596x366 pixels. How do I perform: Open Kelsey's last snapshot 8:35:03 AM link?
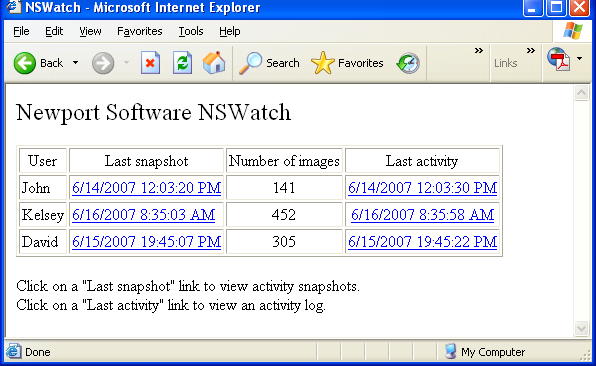point(143,215)
